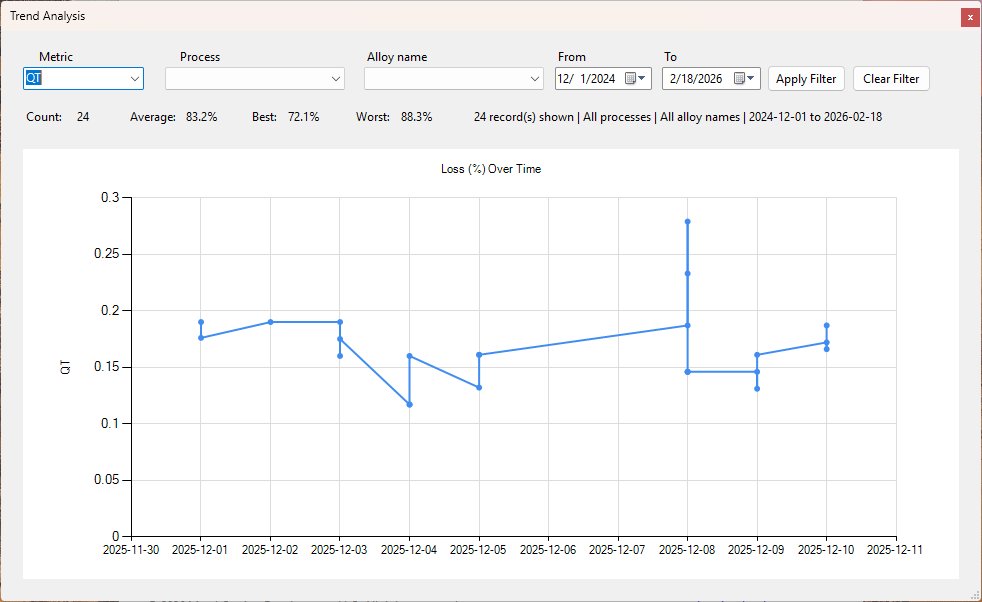Click the QT vertical axis label
Image resolution: width=982 pixels, height=602 pixels.
pyautogui.click(x=65, y=367)
